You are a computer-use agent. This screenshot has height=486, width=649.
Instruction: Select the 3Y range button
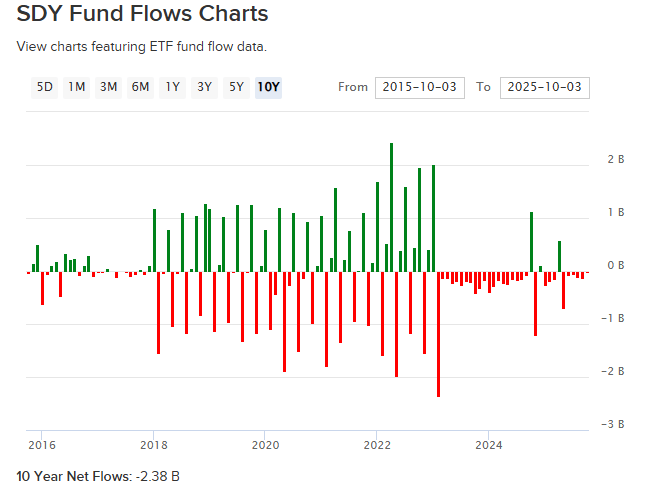[204, 87]
